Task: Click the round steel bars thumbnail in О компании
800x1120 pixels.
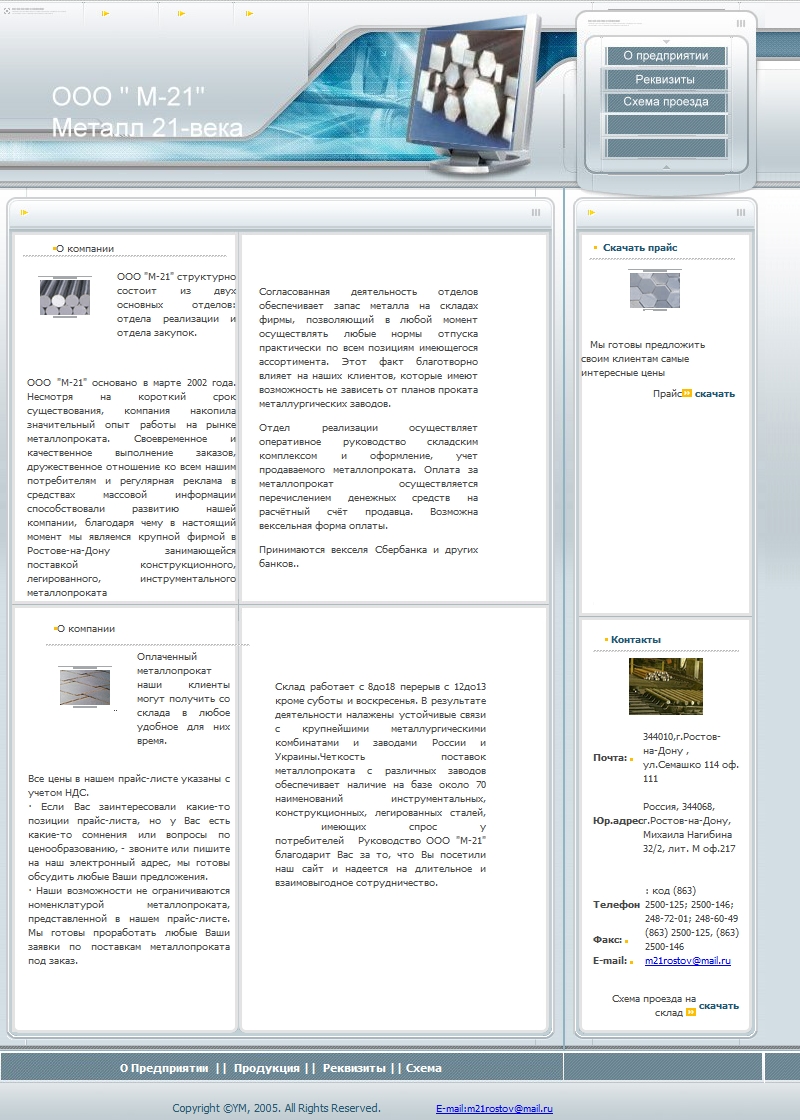Action: pos(65,296)
